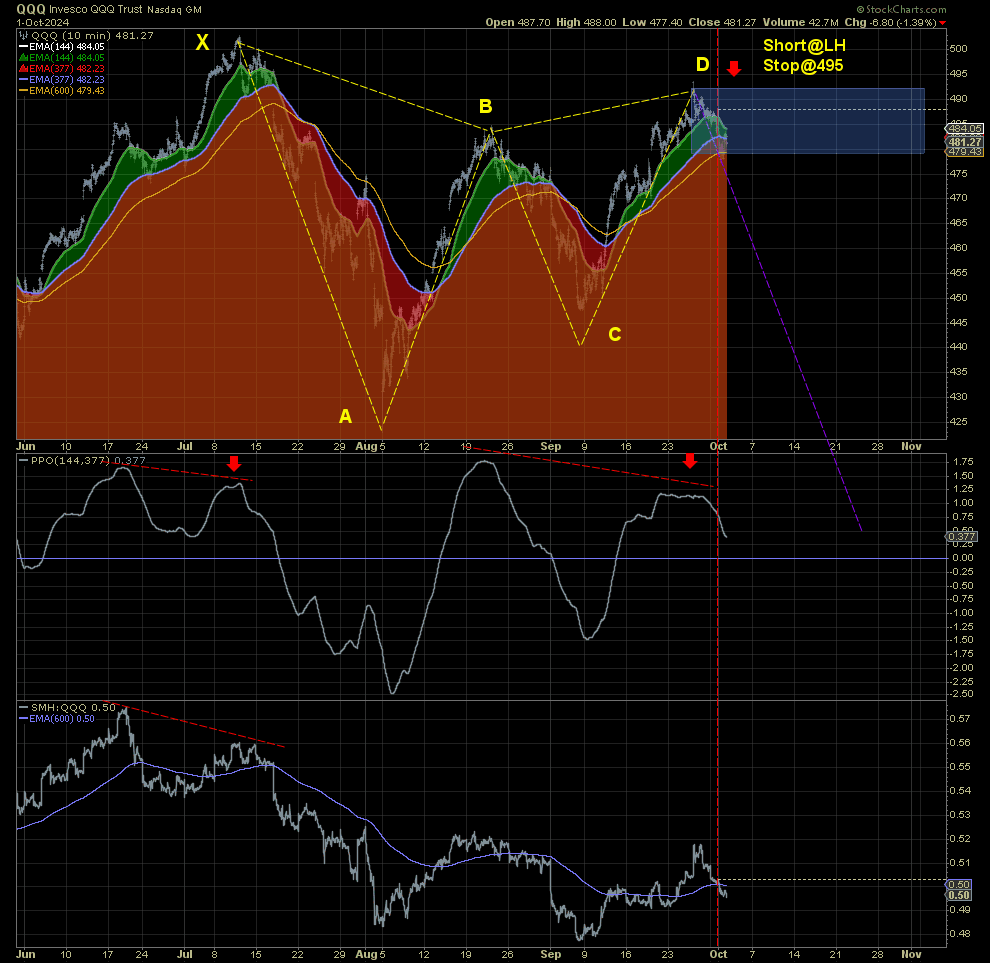Viewport: 990px width, 963px height.
Task: Click the red down arrow beside the D label
Action: point(734,68)
